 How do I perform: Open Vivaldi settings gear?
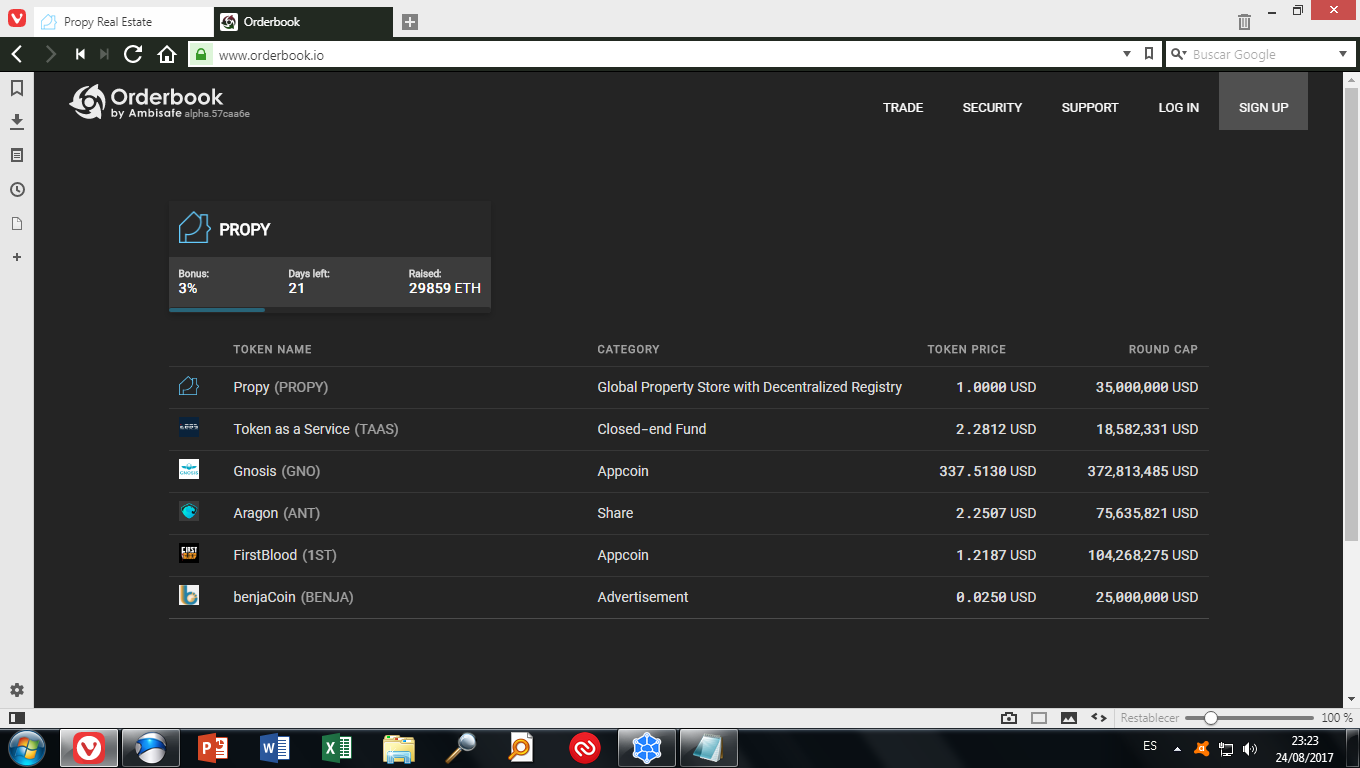click(x=17, y=690)
